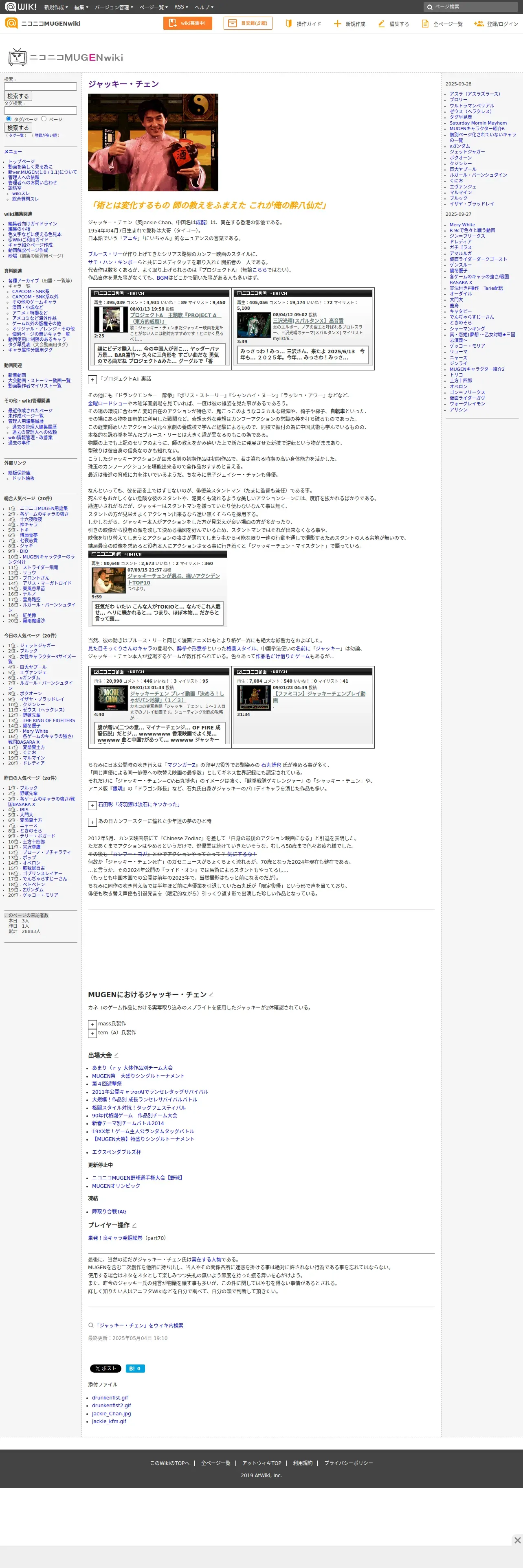523x1568 pixels.
Task: Click the 検索 text field in sidebar
Action: click(x=41, y=86)
